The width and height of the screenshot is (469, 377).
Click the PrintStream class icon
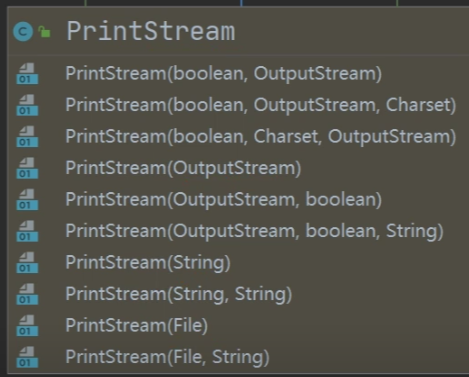click(x=23, y=32)
